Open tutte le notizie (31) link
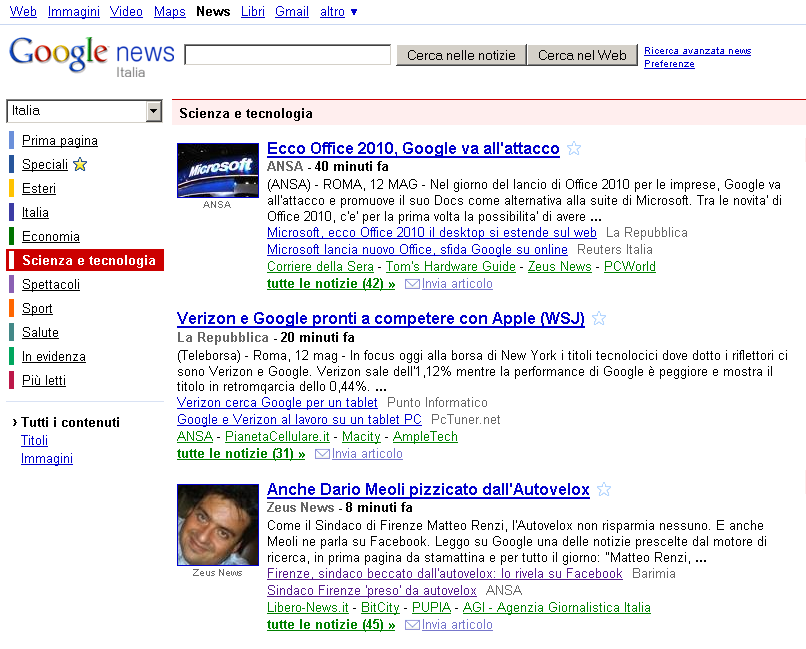This screenshot has height=649, width=806. [241, 454]
